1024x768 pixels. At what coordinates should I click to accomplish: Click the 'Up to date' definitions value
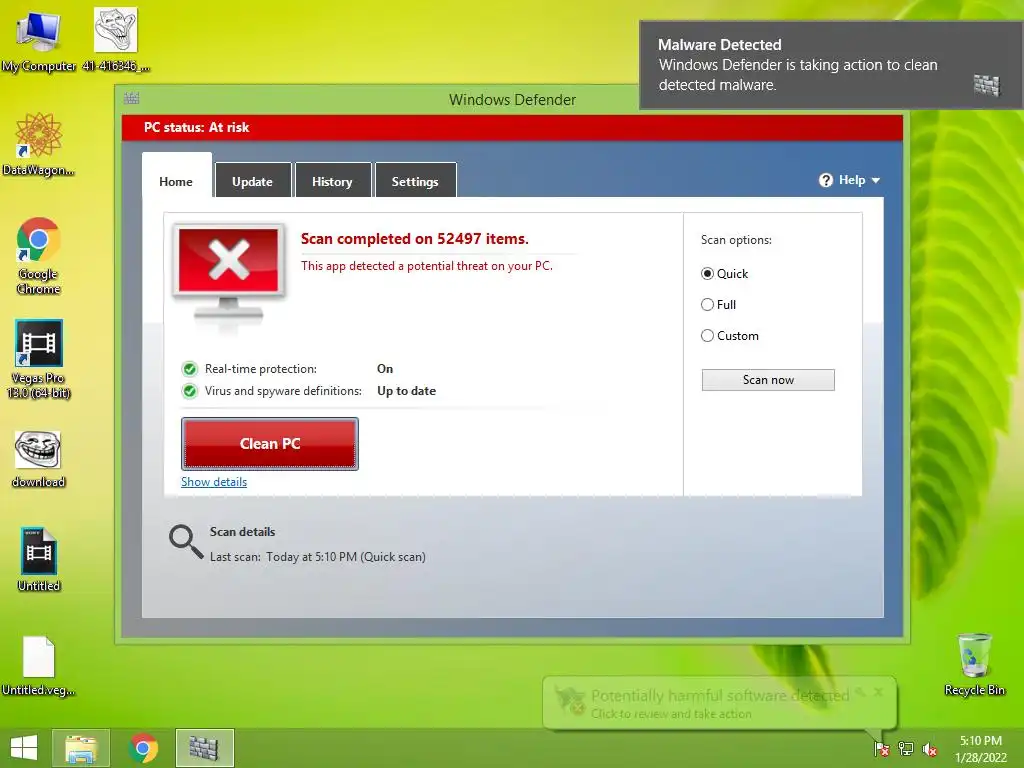point(406,391)
